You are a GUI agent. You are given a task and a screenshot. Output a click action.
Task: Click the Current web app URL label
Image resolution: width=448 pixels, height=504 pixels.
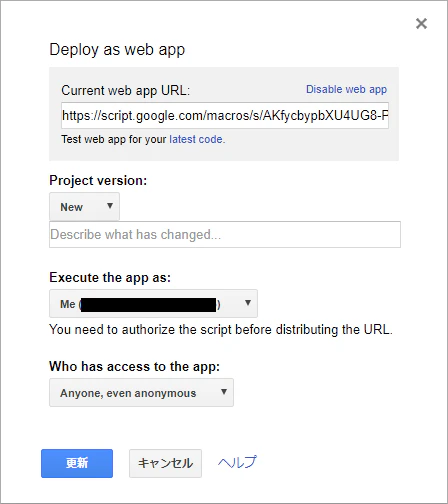pos(125,90)
